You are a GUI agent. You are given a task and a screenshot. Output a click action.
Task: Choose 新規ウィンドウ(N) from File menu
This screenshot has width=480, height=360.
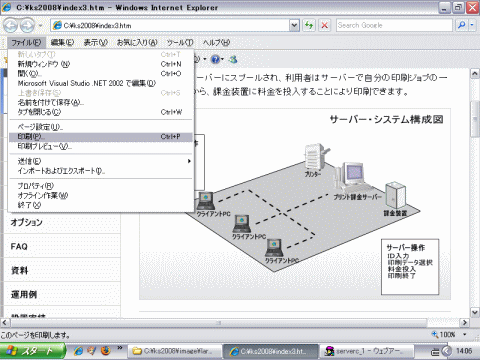pos(101,64)
